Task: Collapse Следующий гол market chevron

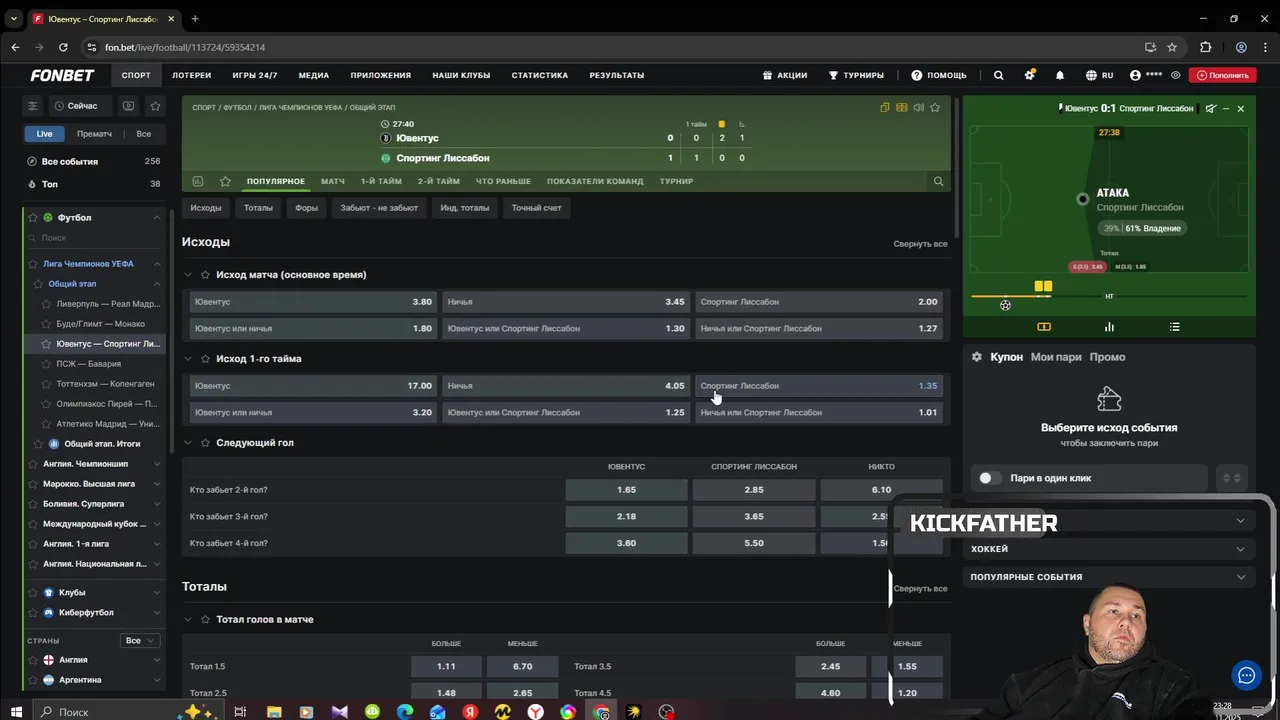Action: click(187, 442)
